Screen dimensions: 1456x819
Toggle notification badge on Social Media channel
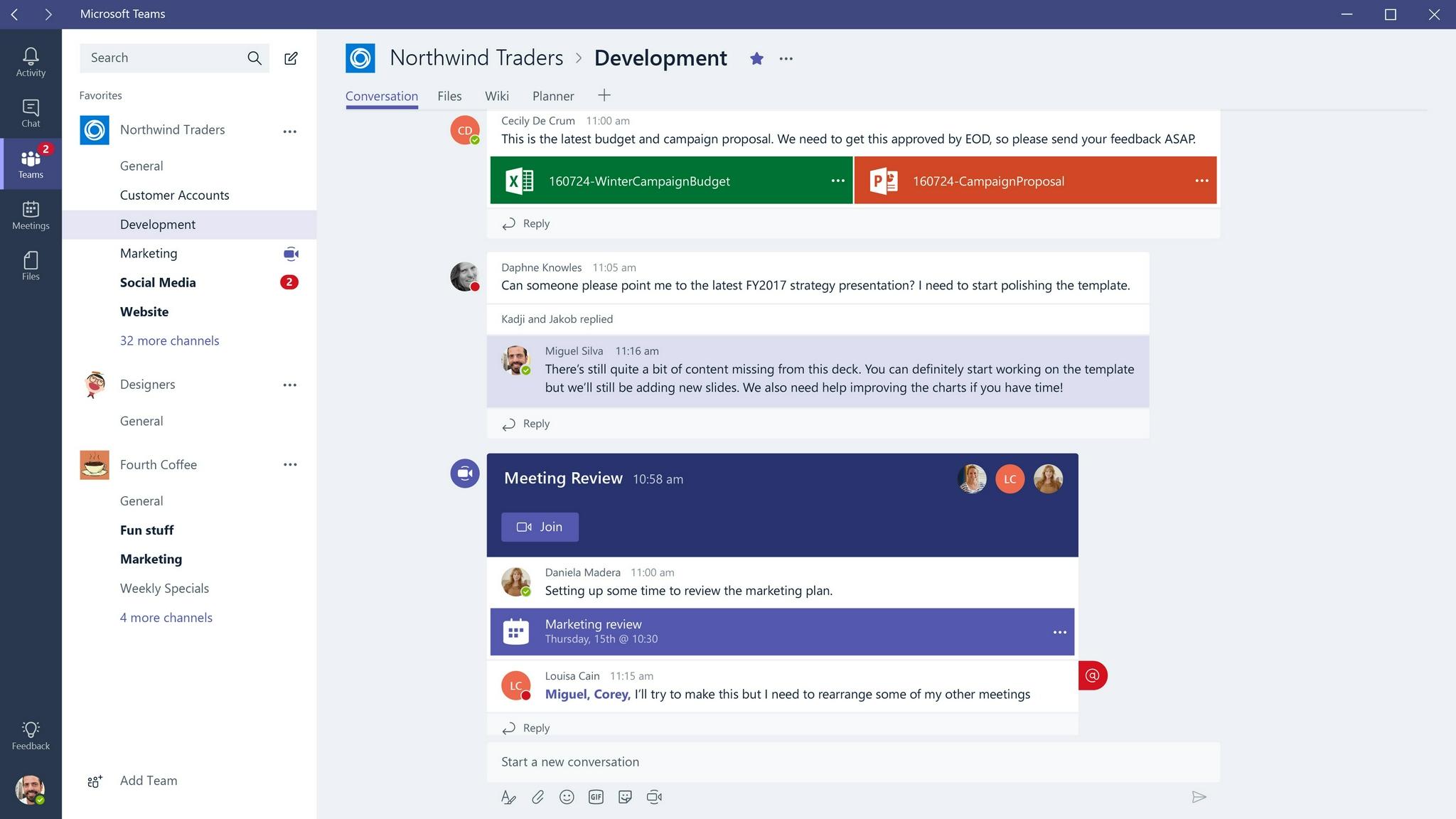point(289,282)
